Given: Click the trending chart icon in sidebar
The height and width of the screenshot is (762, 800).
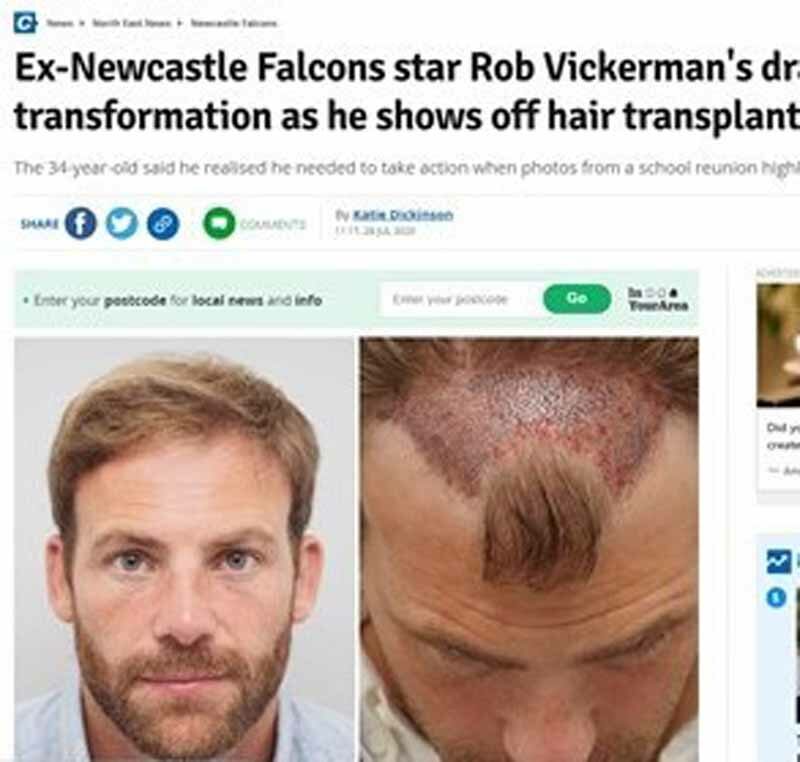Looking at the screenshot, I should coord(779,562).
